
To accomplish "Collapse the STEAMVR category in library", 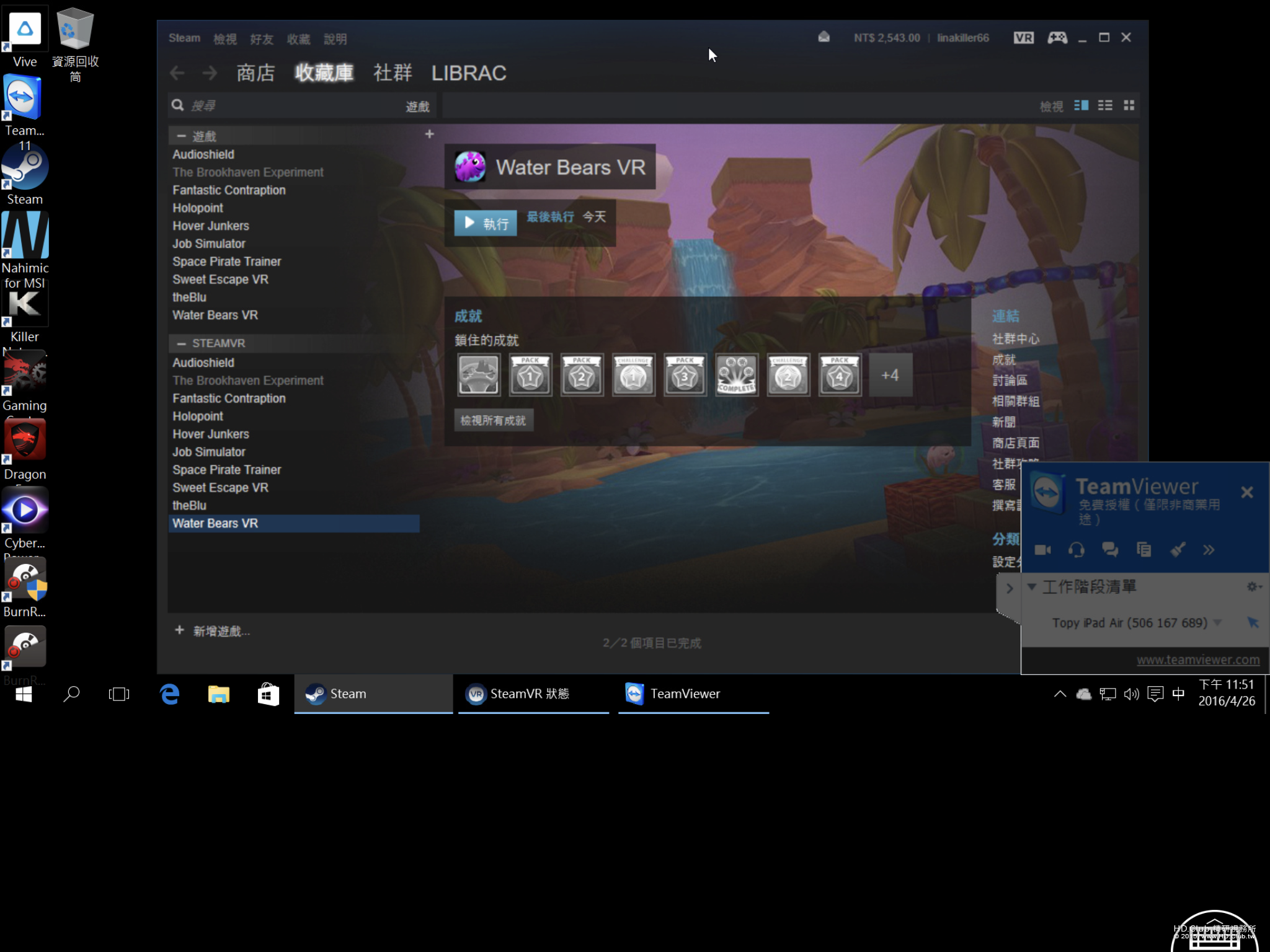I will coord(181,343).
